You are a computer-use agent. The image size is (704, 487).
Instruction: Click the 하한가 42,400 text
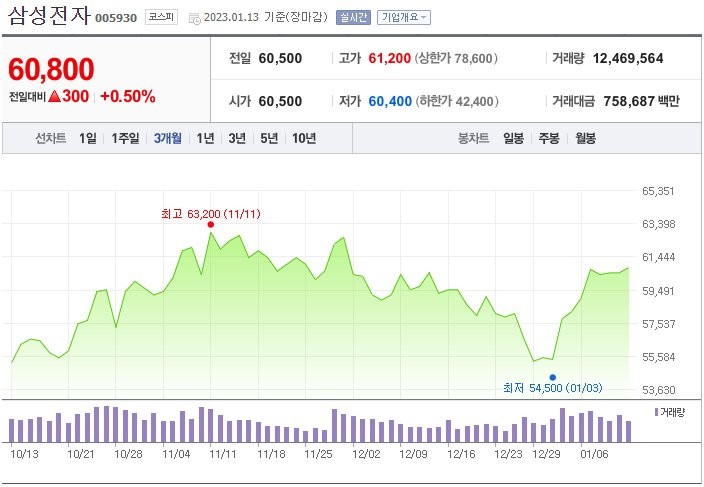click(457, 101)
